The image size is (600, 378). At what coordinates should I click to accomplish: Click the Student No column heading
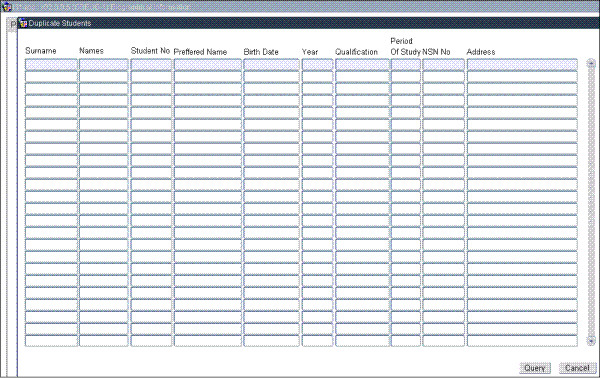tap(150, 51)
